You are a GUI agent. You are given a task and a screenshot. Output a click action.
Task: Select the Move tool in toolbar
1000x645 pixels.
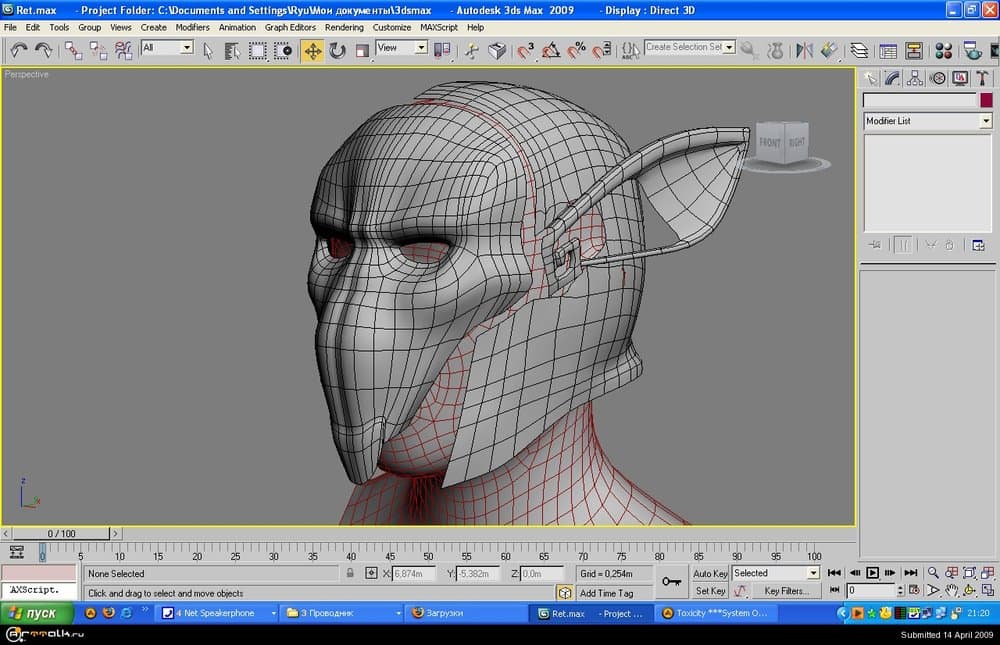pyautogui.click(x=313, y=49)
